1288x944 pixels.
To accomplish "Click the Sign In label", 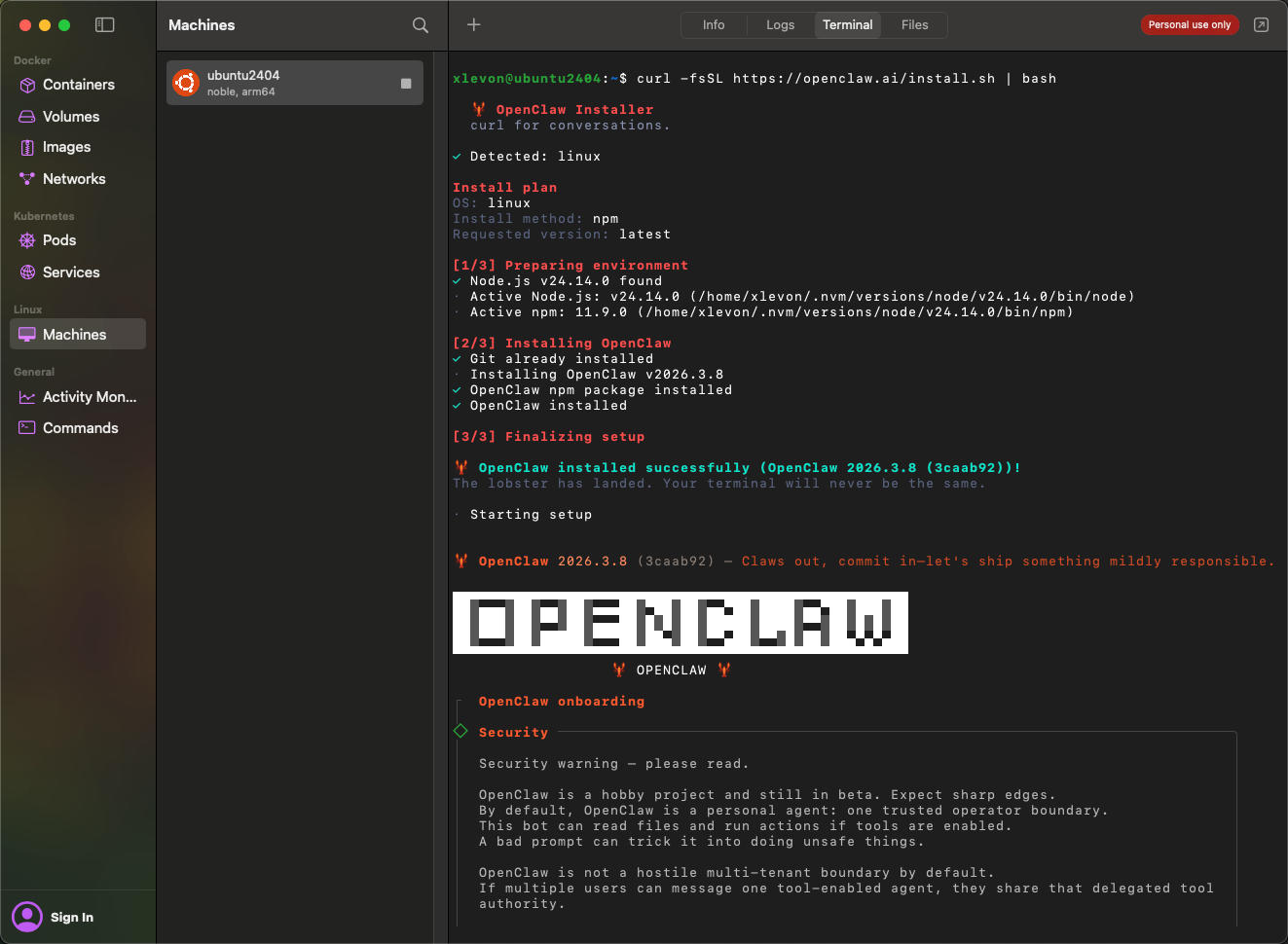I will click(72, 918).
